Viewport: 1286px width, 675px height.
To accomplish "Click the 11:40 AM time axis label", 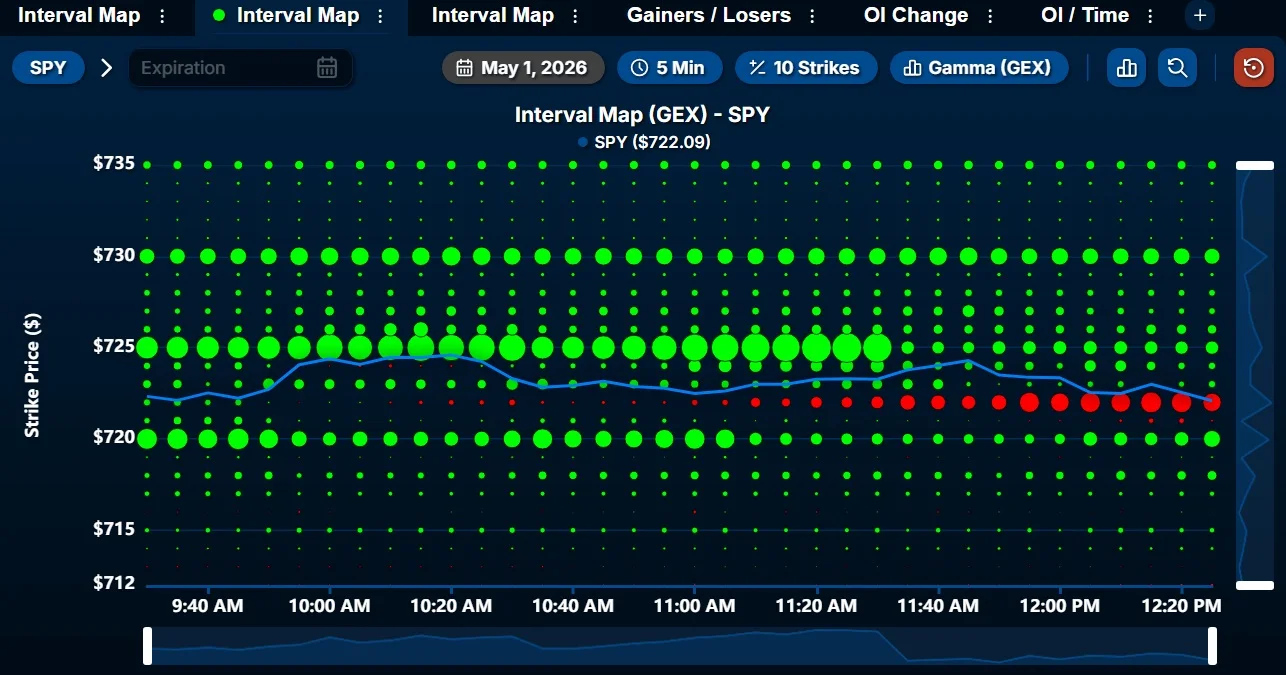I will point(938,606).
